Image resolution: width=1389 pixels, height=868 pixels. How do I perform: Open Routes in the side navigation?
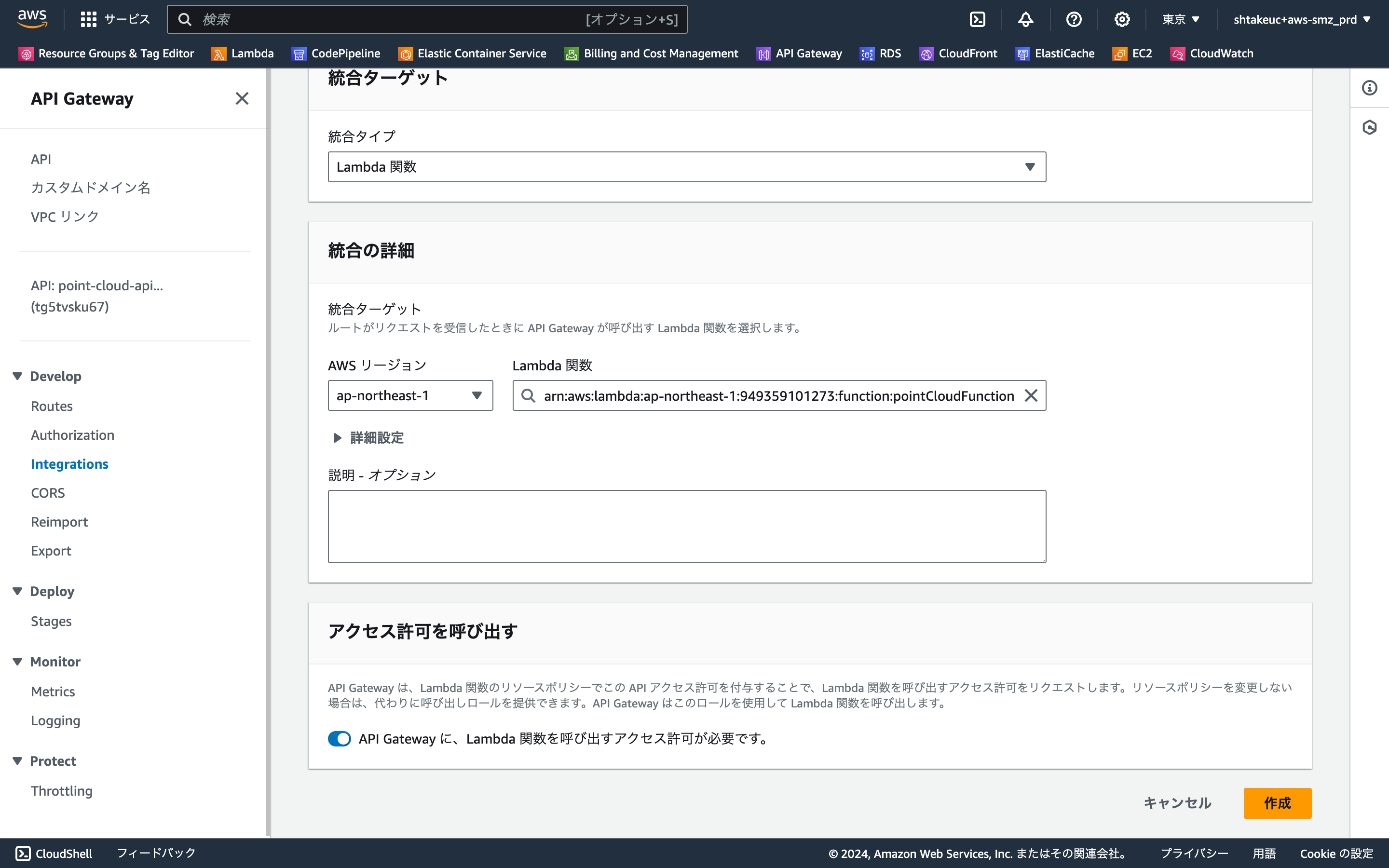(52, 407)
